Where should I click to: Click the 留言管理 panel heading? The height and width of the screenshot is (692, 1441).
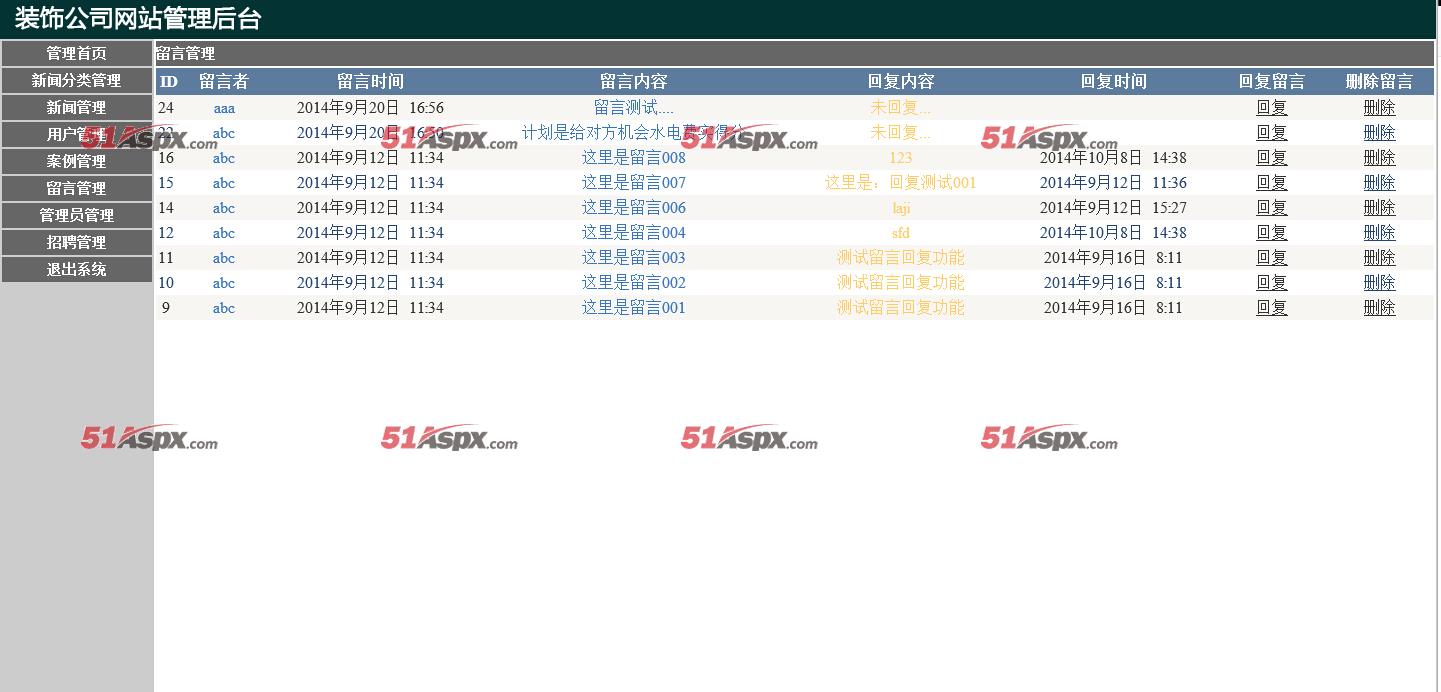[x=186, y=53]
